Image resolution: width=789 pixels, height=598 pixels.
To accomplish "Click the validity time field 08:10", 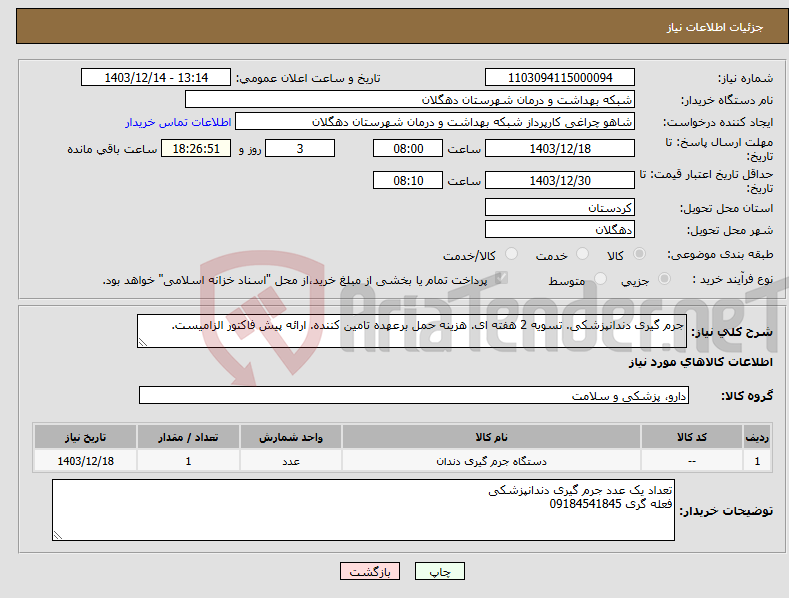I will [x=408, y=180].
